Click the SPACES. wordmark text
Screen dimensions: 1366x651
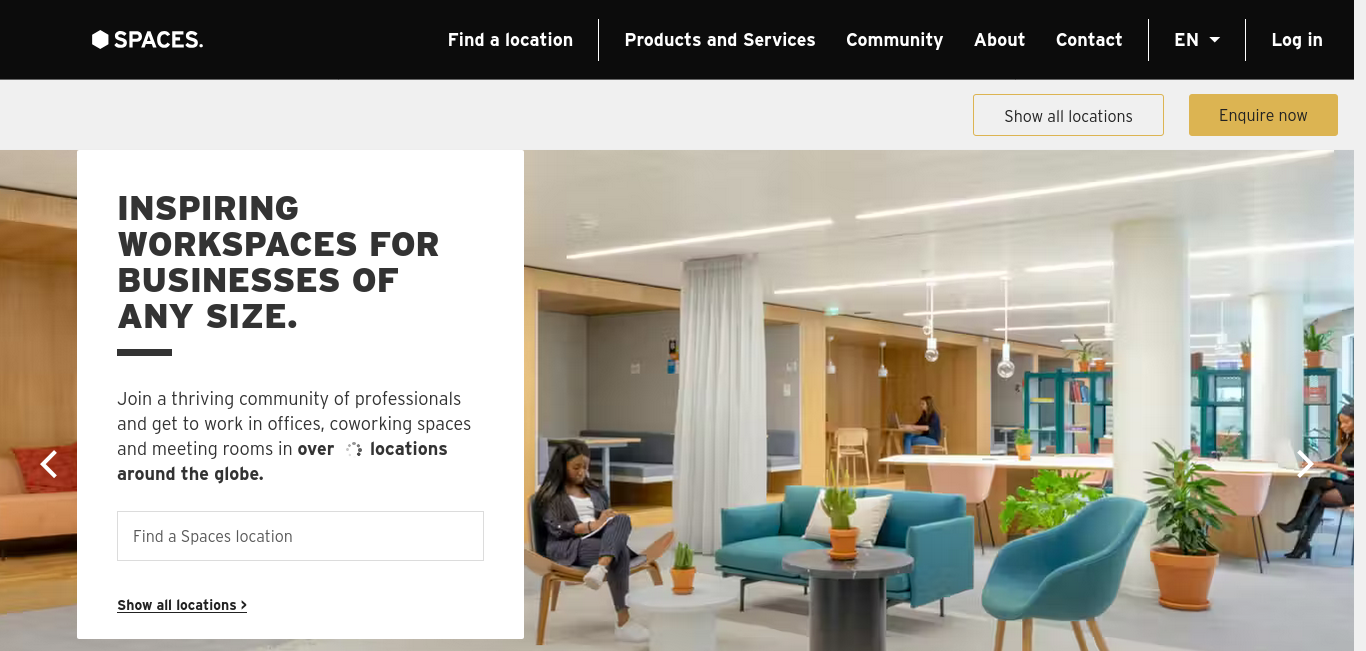click(x=158, y=40)
